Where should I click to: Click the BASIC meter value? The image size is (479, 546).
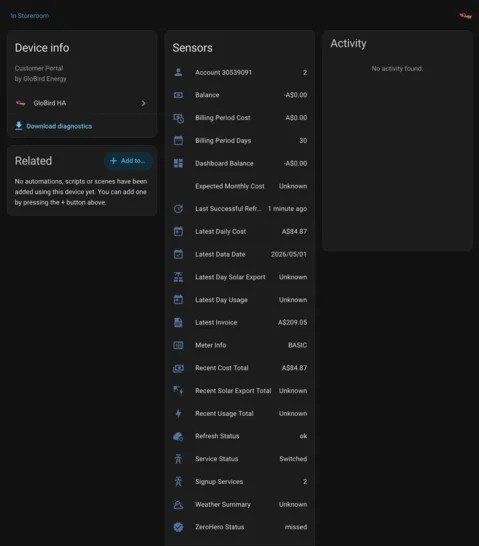[298, 345]
